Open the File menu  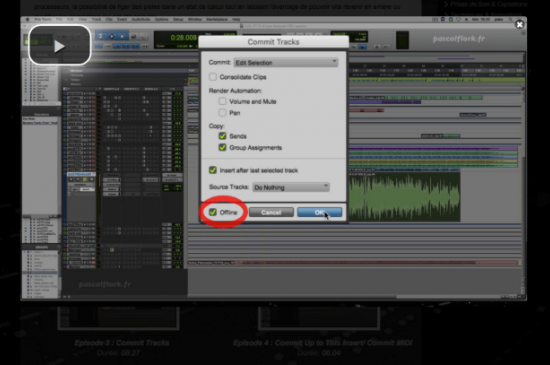(x=59, y=19)
